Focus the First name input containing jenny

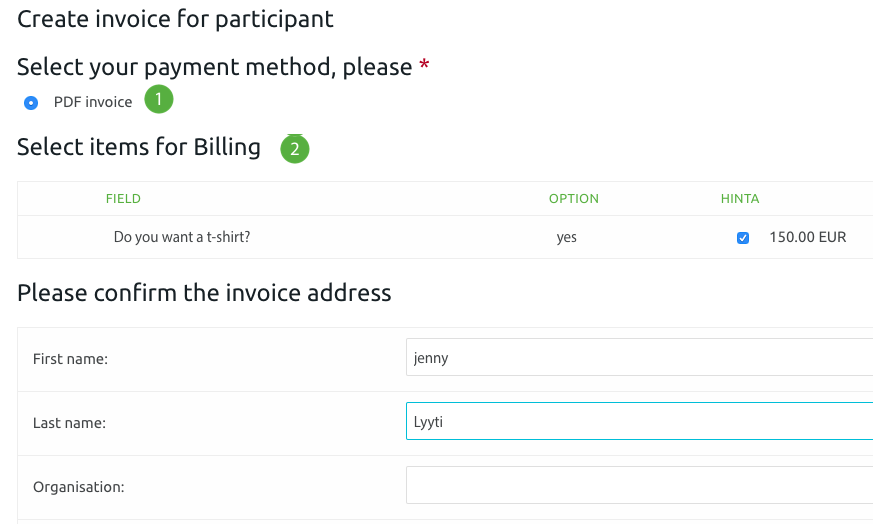click(639, 357)
